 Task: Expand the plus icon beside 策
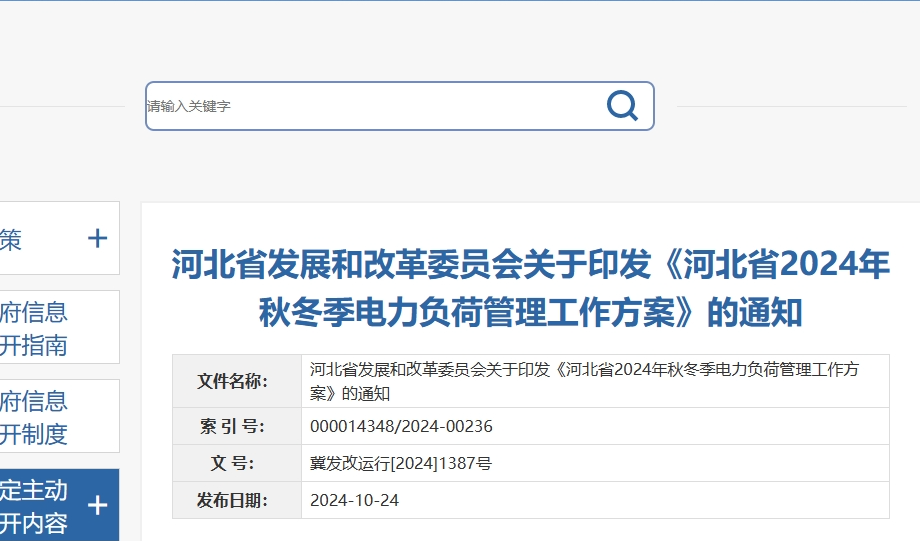click(97, 238)
